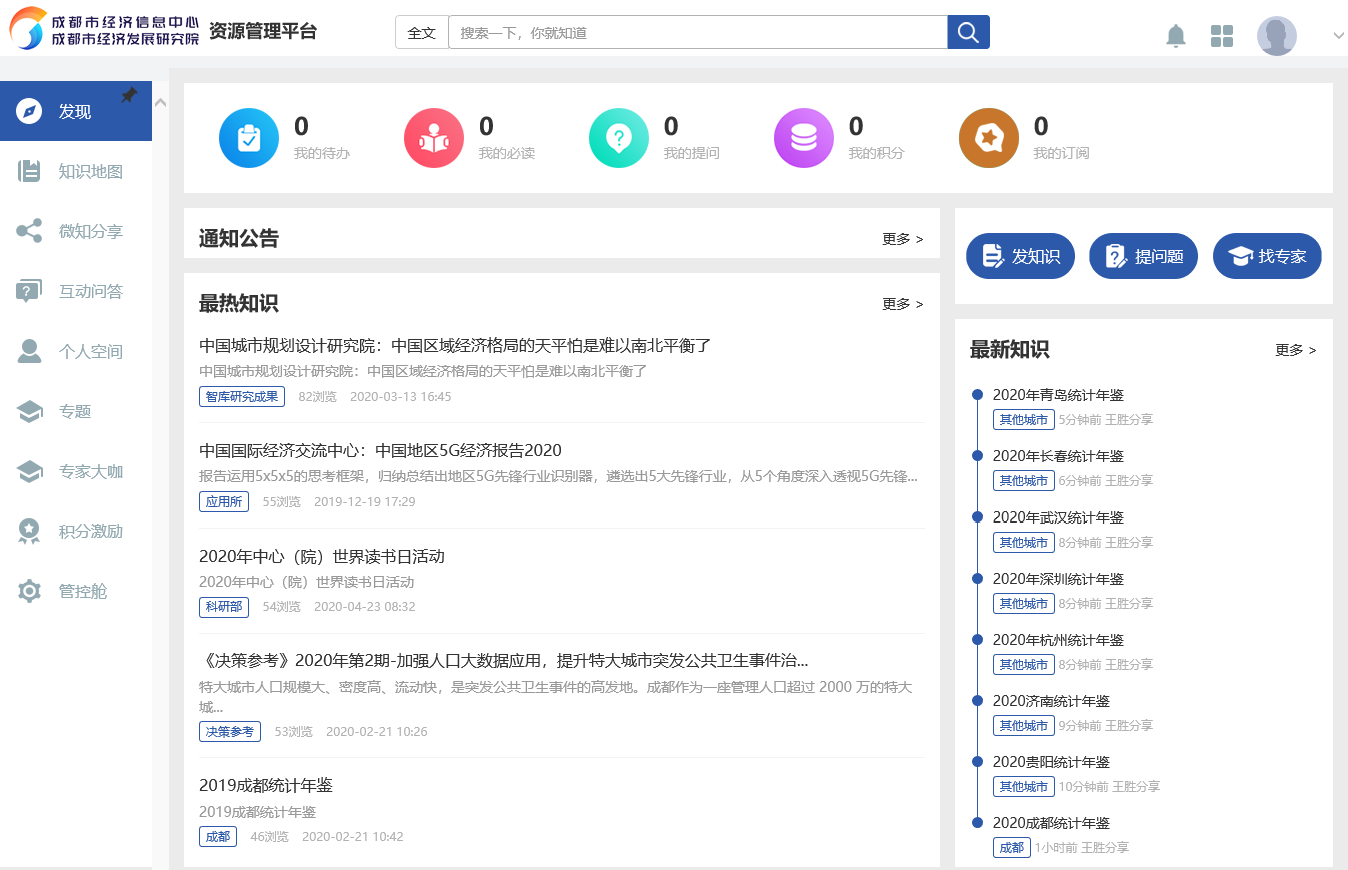This screenshot has height=870, width=1348.
Task: Open 2020贵阳统计年鉴 entry
Action: (x=1051, y=762)
